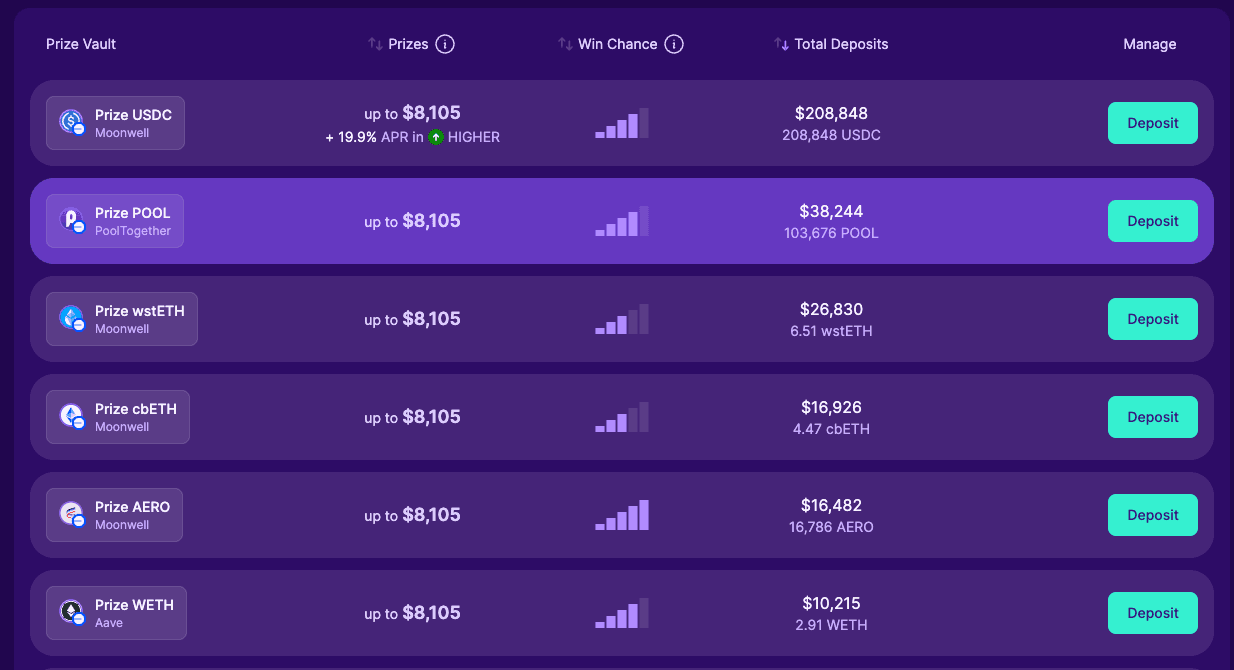This screenshot has height=670, width=1234.
Task: Click the Prize USDC win chance bars
Action: 622,123
